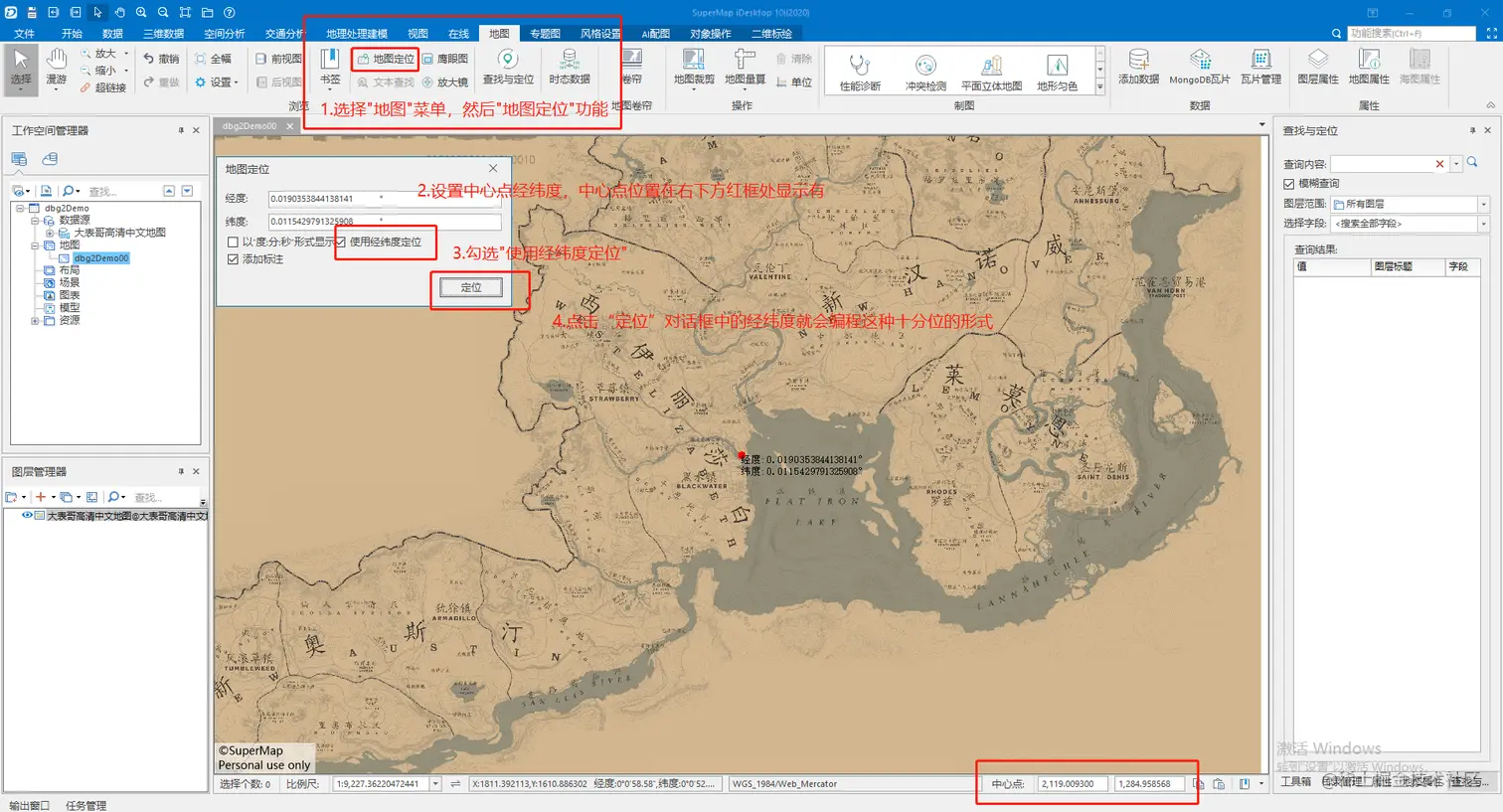The image size is (1503, 812).
Task: Close 地图定位 dialog
Action: click(x=493, y=168)
